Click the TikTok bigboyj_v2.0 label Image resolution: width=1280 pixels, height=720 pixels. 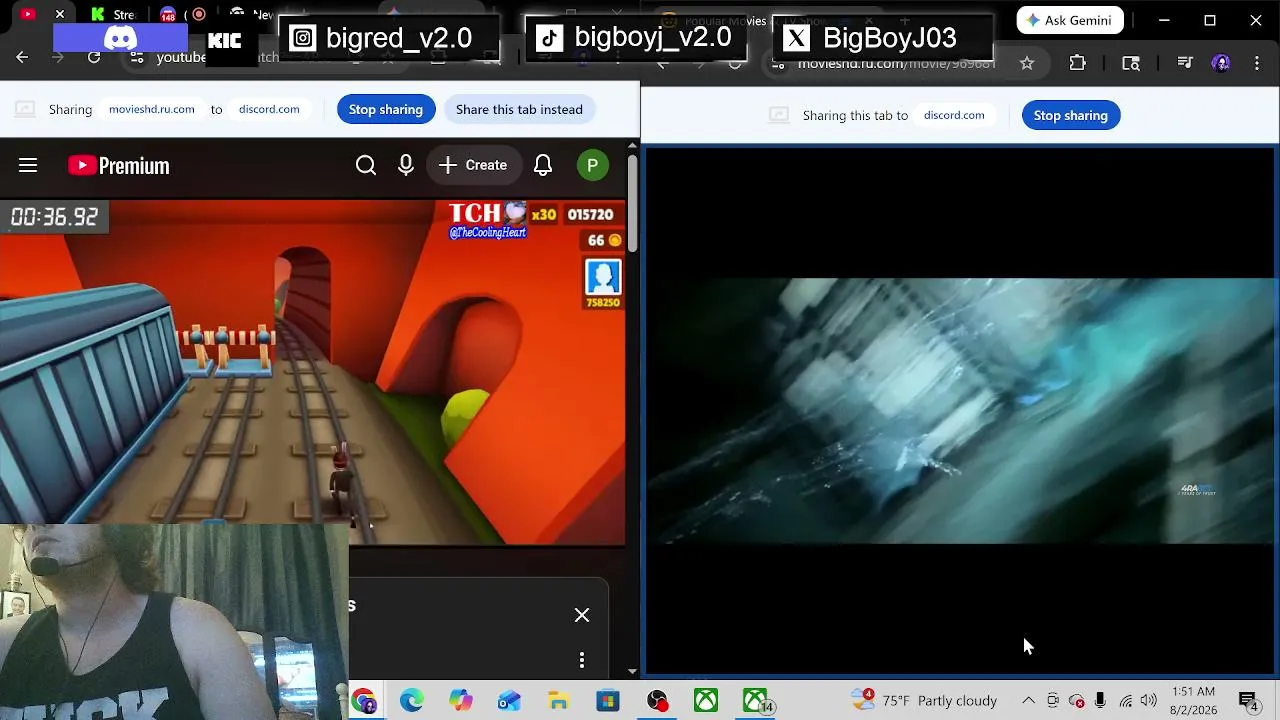point(634,38)
